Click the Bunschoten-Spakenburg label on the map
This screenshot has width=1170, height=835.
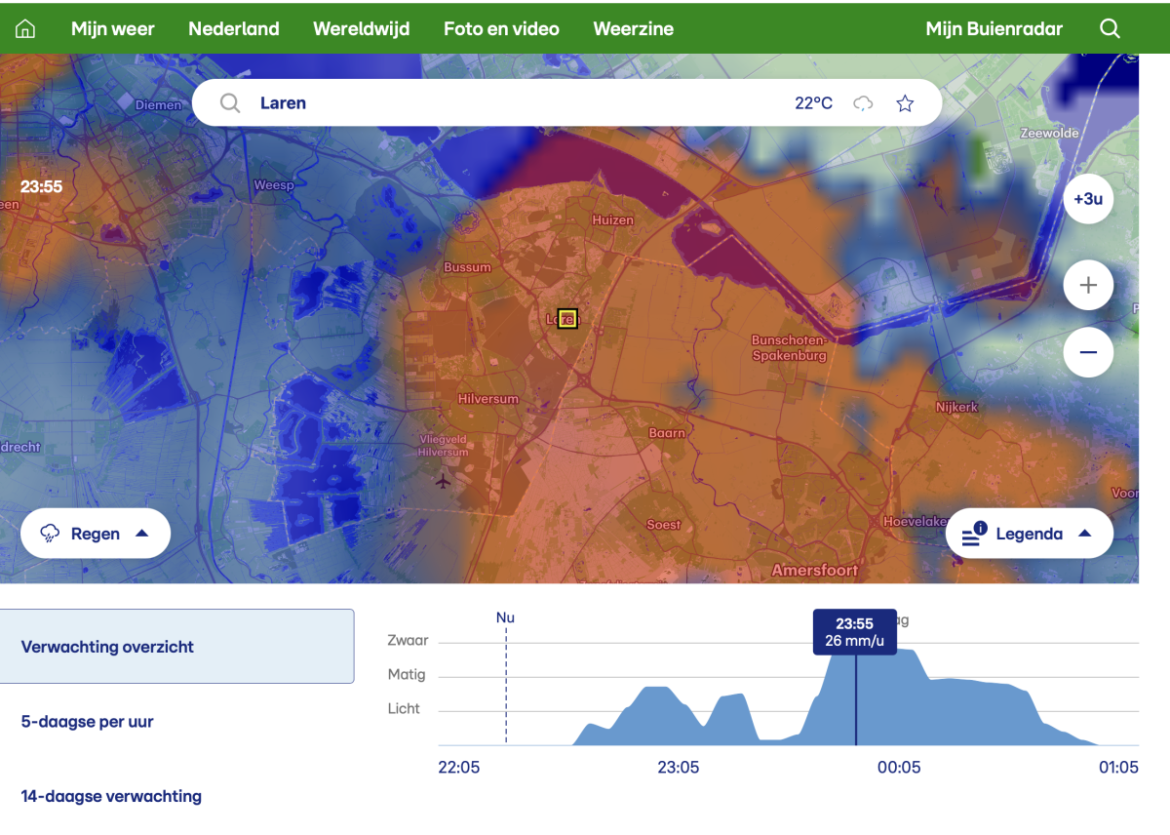[789, 348]
